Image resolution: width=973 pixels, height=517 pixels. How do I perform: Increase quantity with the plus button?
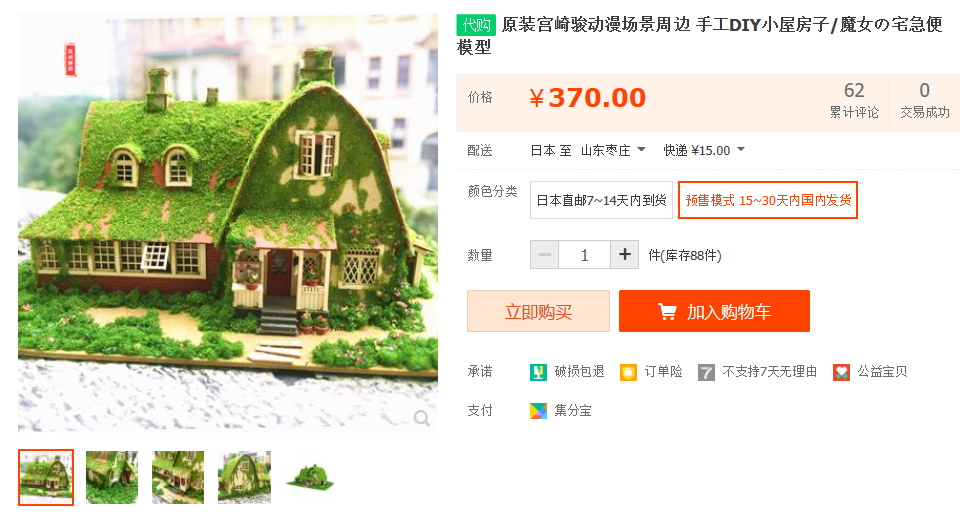(625, 254)
